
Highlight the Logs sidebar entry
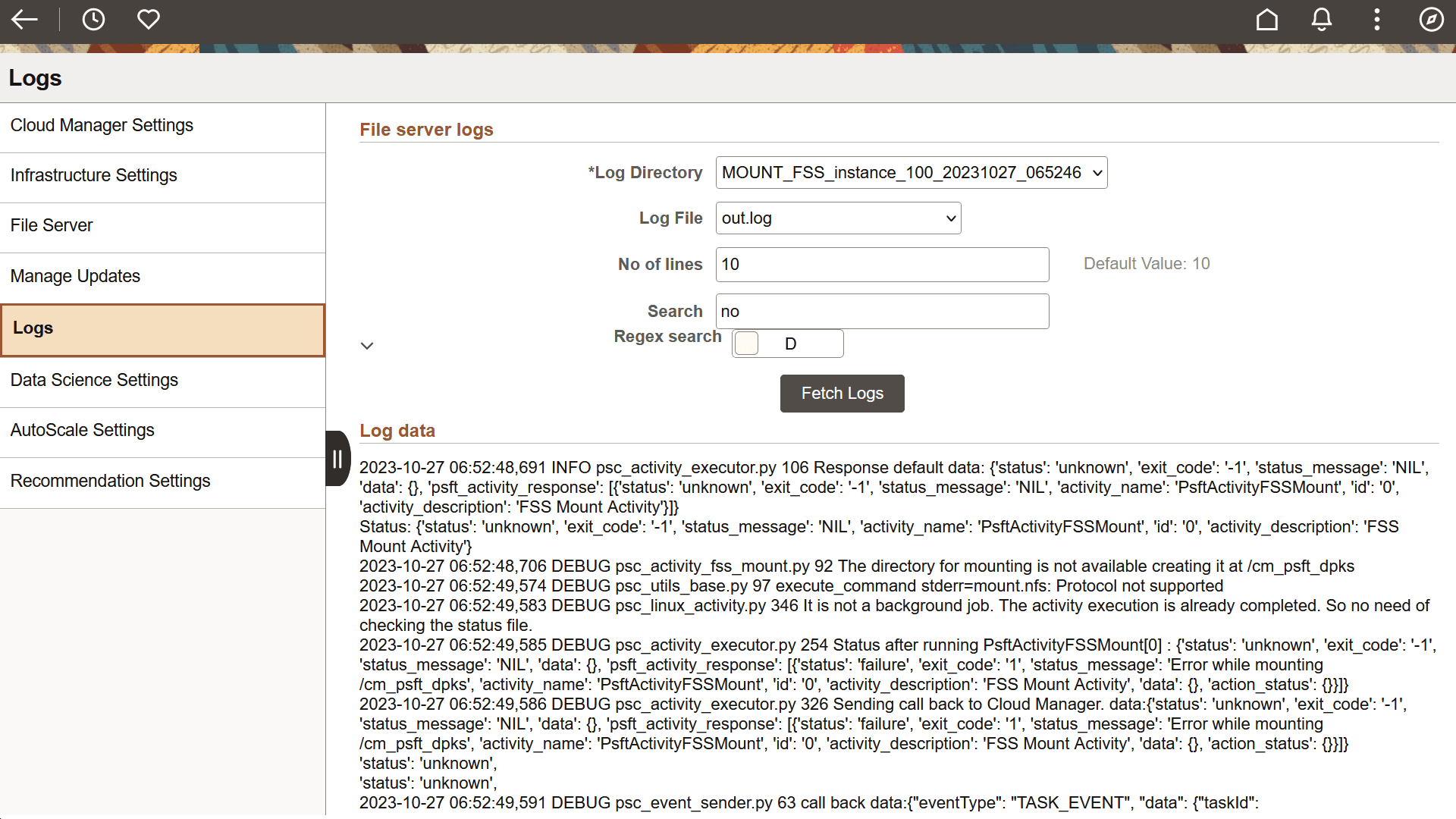pos(162,328)
